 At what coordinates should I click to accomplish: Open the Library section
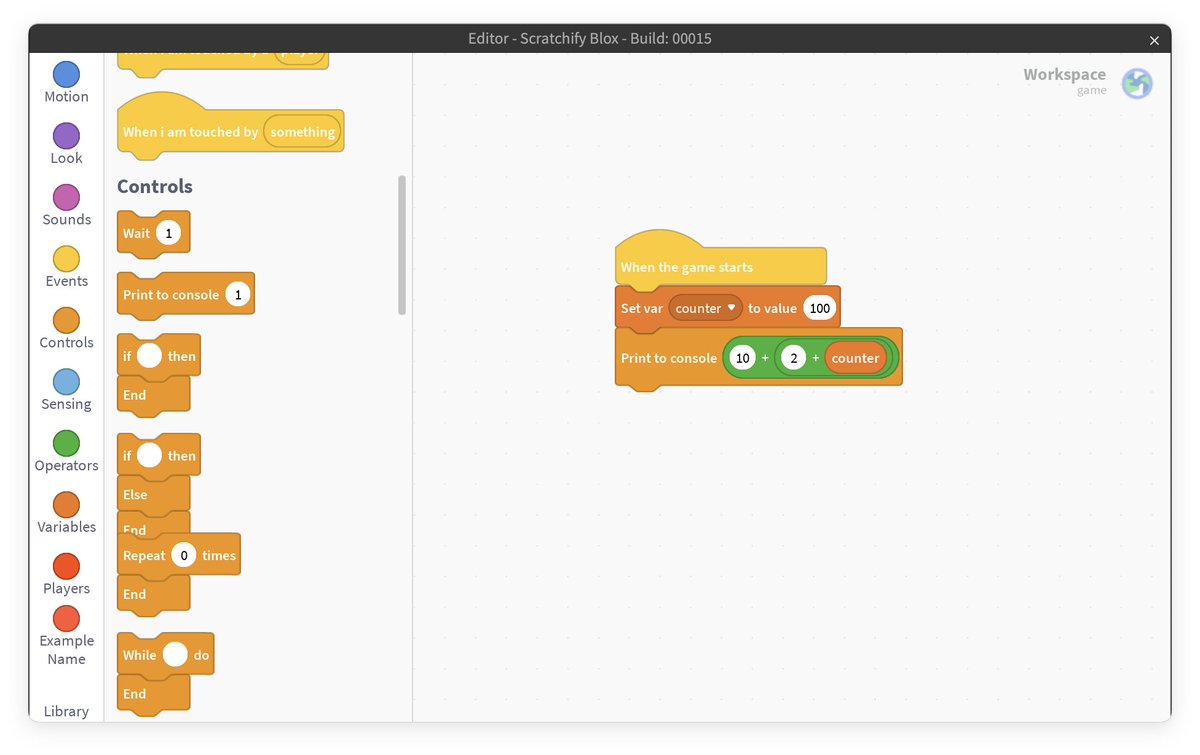click(66, 711)
